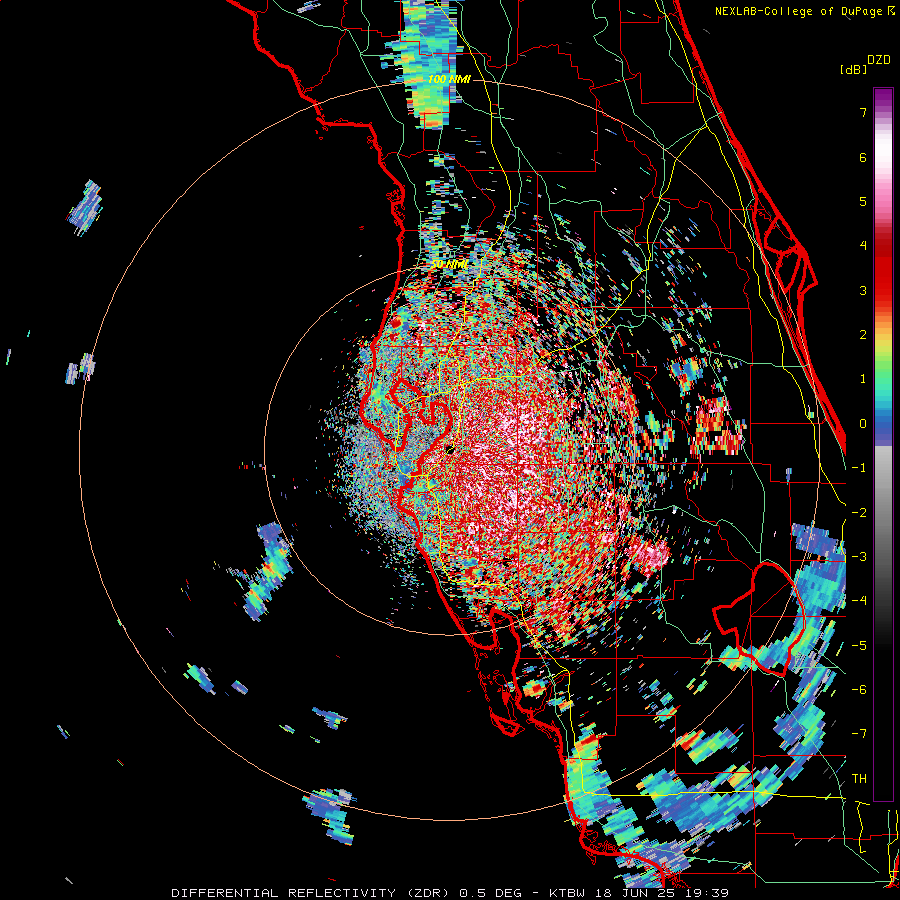
Task: Click the -3 value on the dB scale
Action: click(x=859, y=557)
